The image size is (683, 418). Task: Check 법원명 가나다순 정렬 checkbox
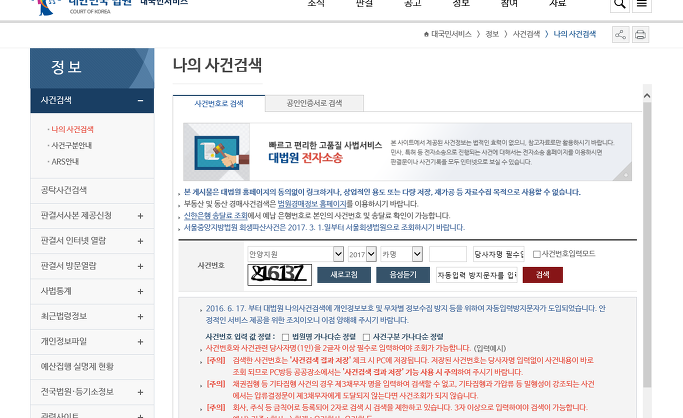coord(285,337)
